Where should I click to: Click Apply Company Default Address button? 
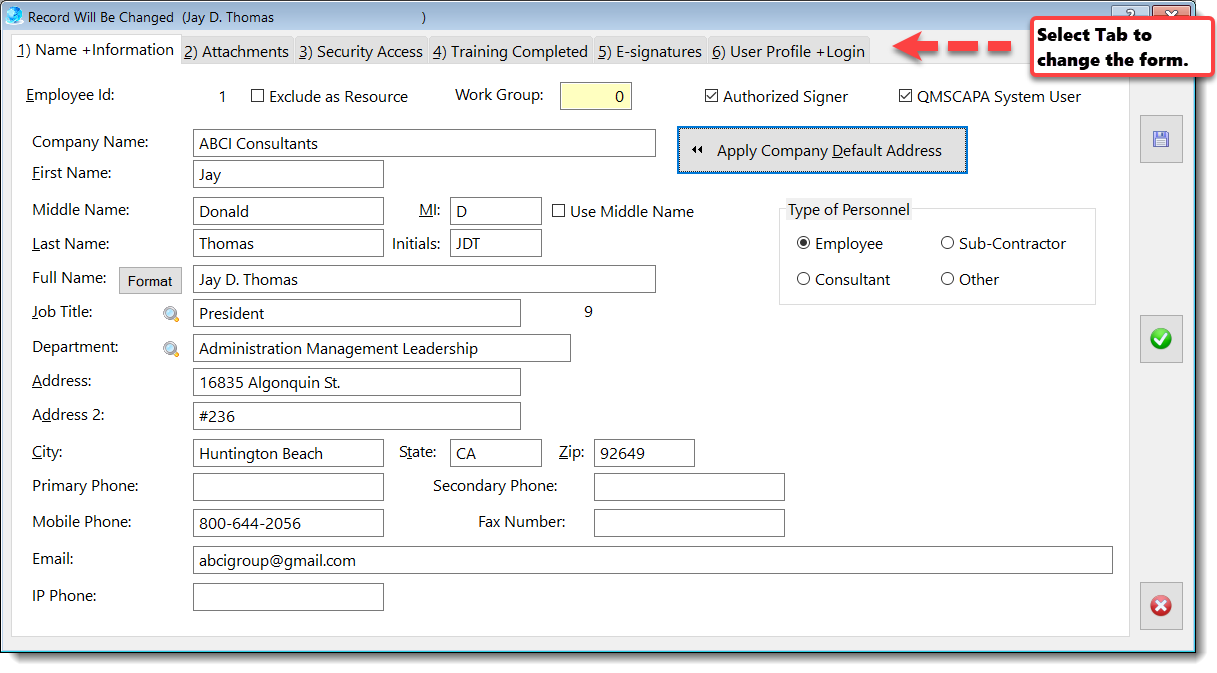tap(822, 151)
